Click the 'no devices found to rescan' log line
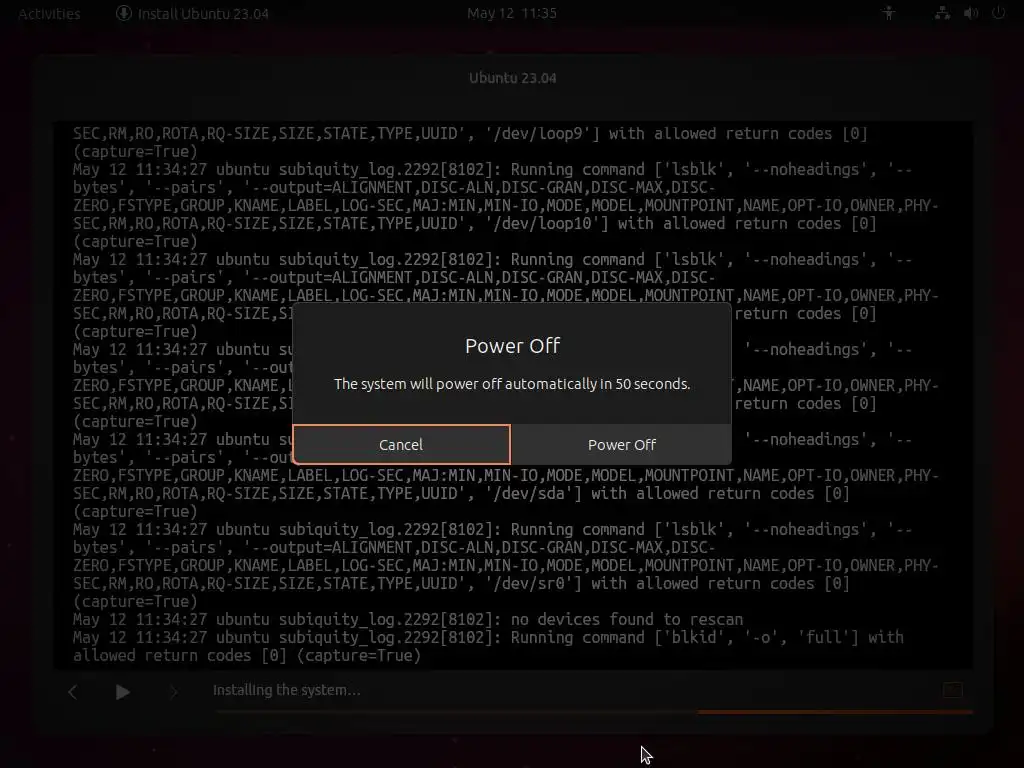 [408, 619]
